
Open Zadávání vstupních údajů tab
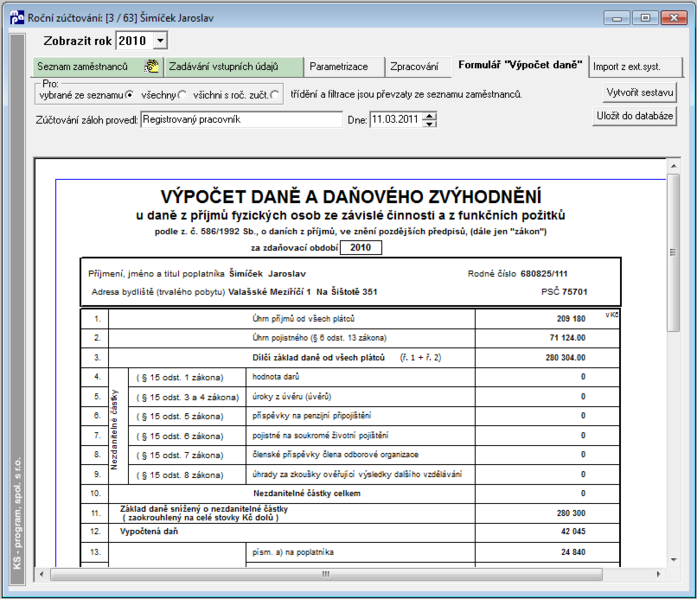(x=234, y=67)
